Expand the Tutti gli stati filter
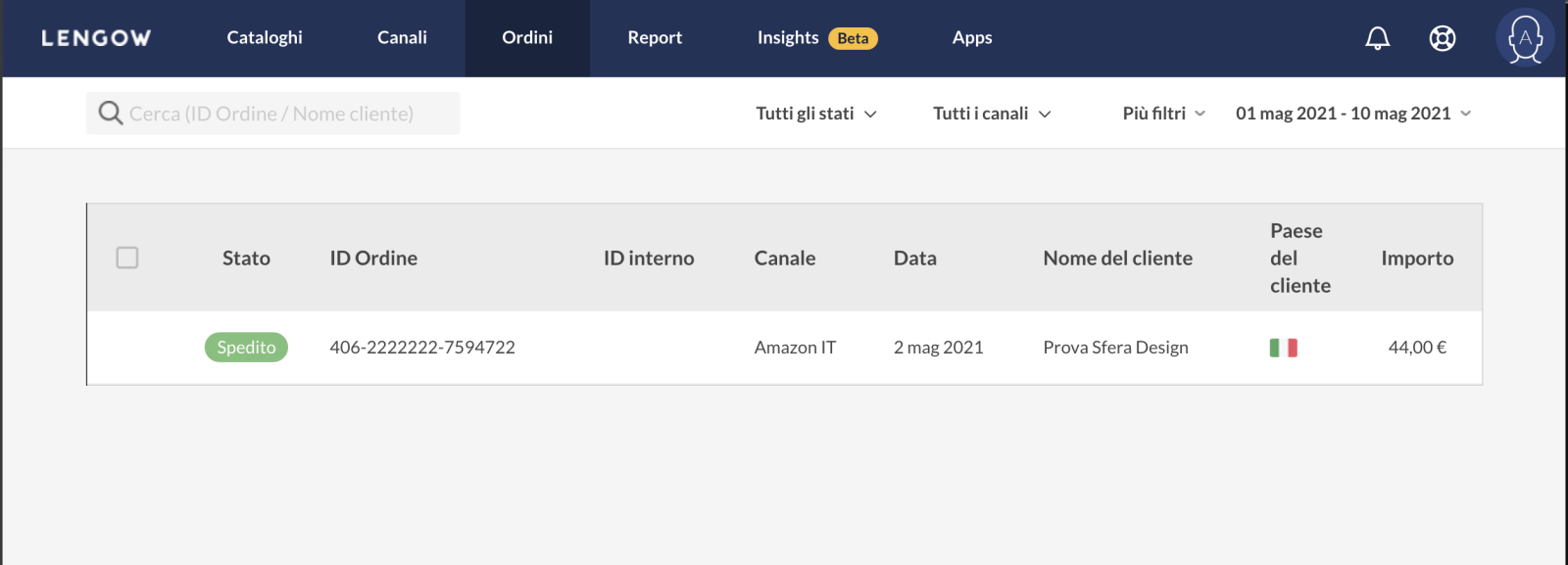1568x565 pixels. coord(815,114)
